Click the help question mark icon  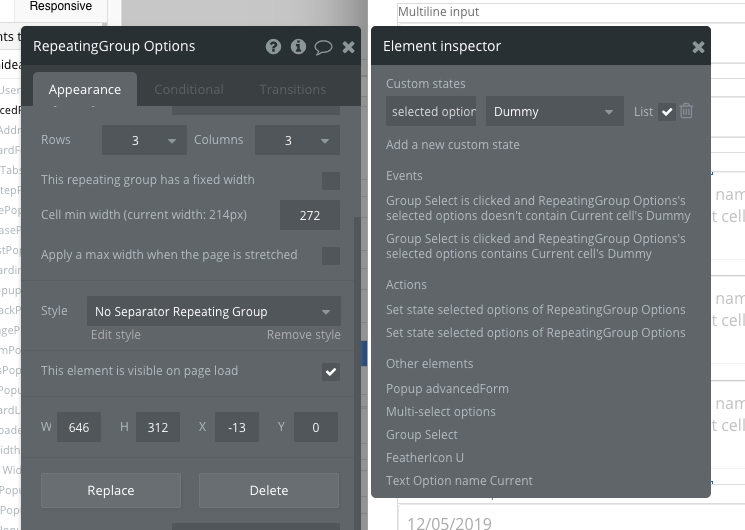(x=273, y=47)
